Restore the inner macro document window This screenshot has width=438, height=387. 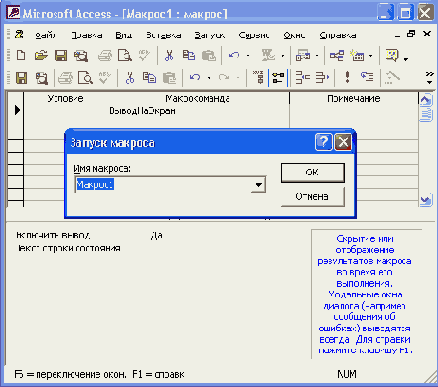[x=411, y=34]
